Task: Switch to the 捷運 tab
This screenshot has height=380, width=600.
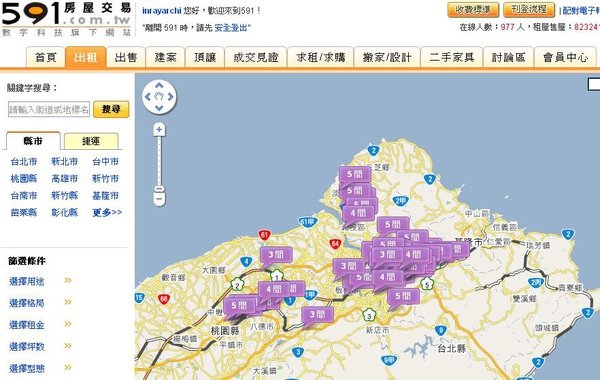Action: [x=91, y=141]
